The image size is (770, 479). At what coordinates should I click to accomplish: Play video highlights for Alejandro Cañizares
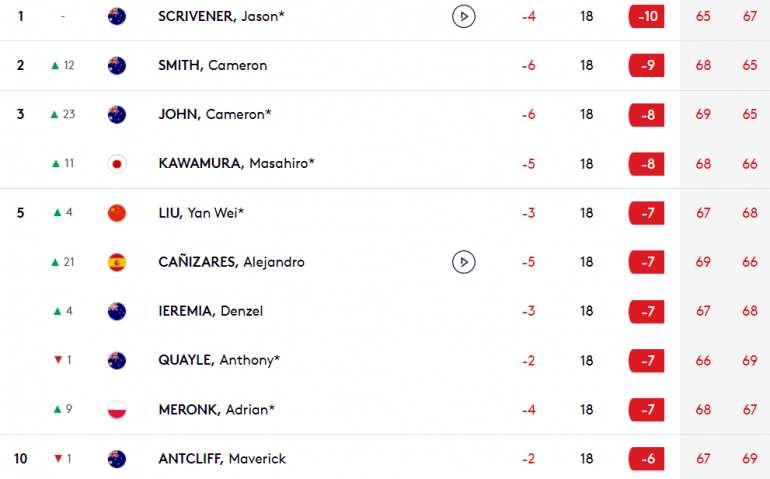(x=464, y=262)
